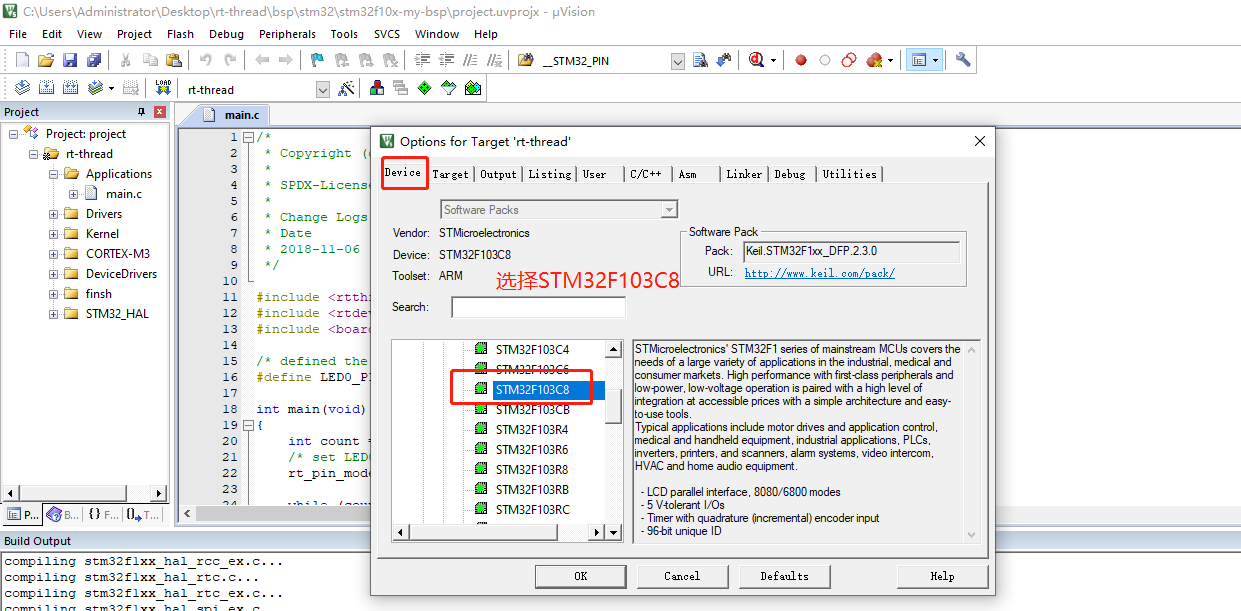Select STM32F103RC in the device list
This screenshot has height=611, width=1241.
click(532, 509)
